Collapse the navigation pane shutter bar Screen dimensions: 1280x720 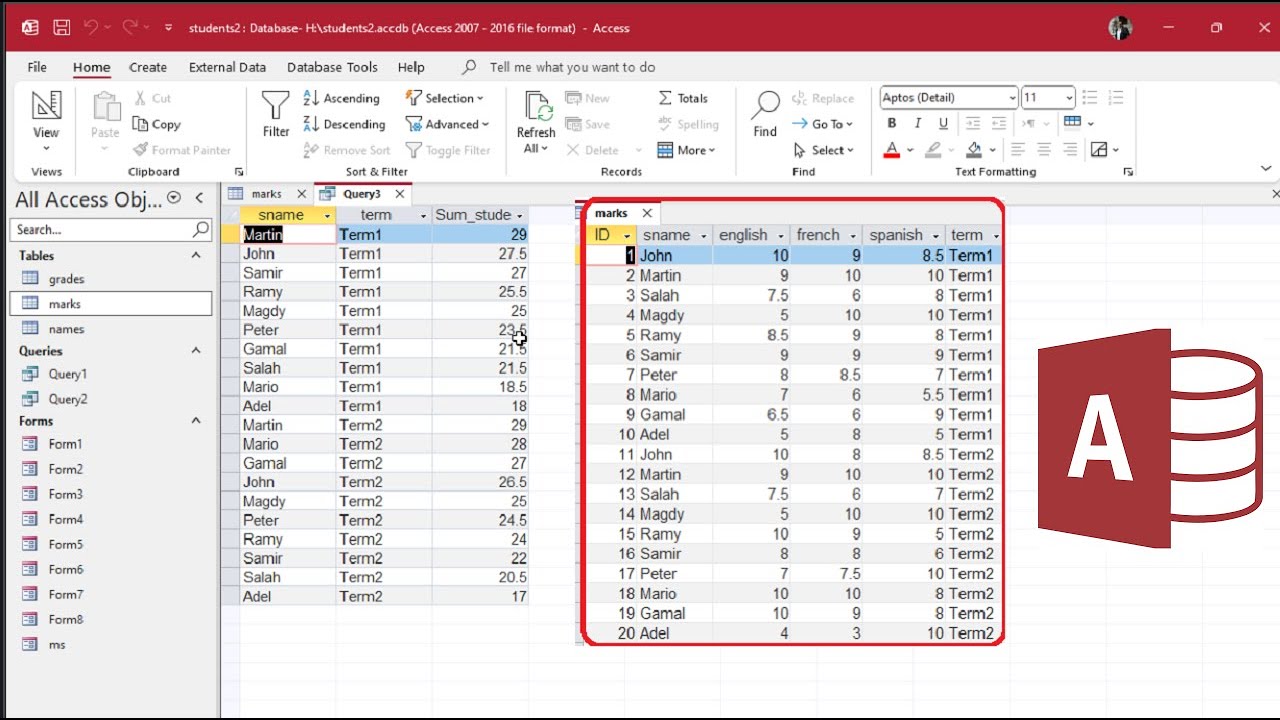199,198
